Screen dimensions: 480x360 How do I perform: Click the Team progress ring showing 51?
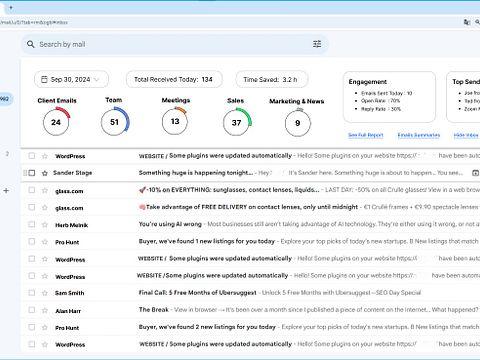pyautogui.click(x=115, y=121)
